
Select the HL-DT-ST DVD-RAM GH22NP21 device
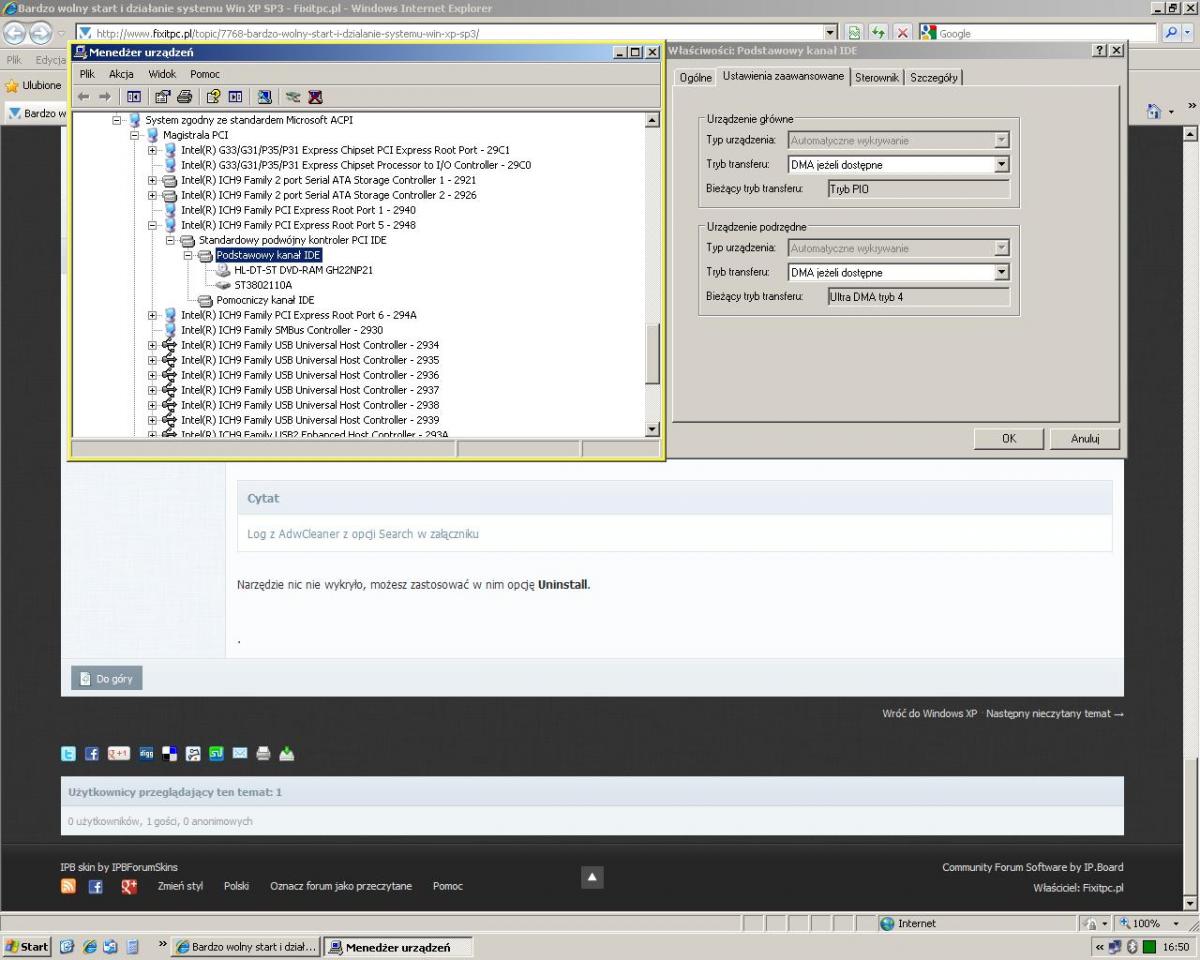(x=304, y=270)
